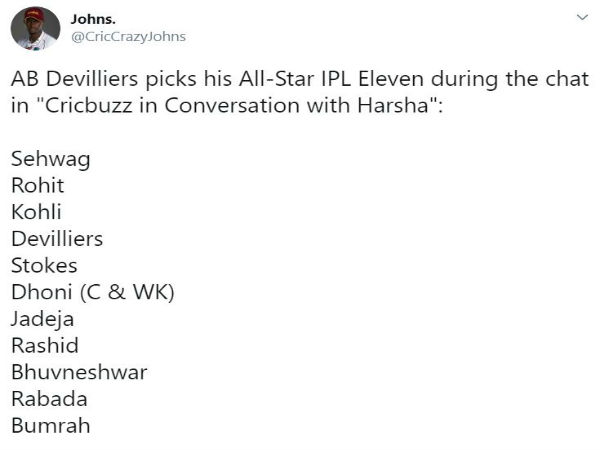The height and width of the screenshot is (450, 600).
Task: Open the Johns. display name link
Action: point(93,19)
